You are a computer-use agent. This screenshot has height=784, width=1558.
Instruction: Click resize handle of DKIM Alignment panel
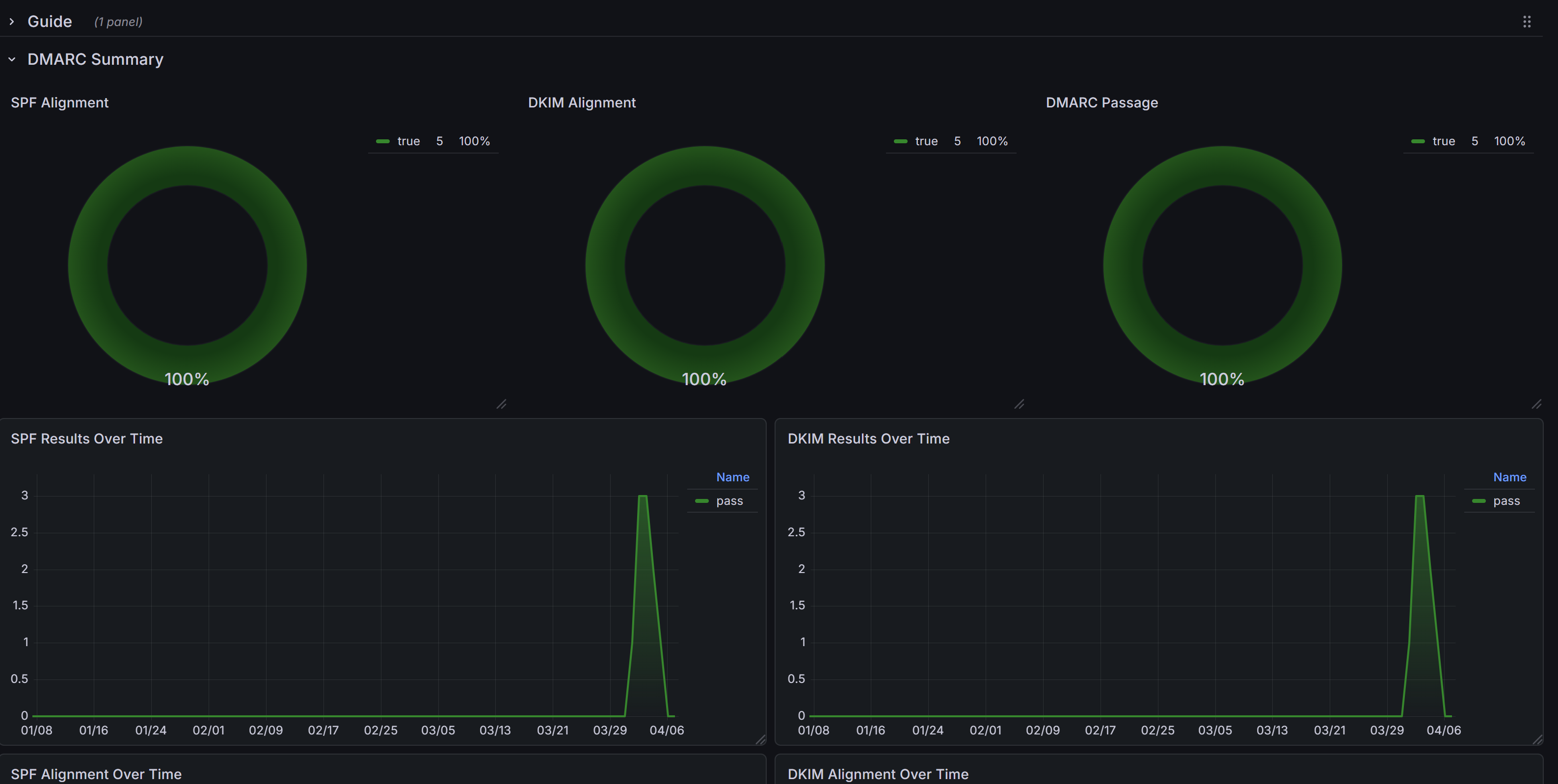pyautogui.click(x=1019, y=404)
